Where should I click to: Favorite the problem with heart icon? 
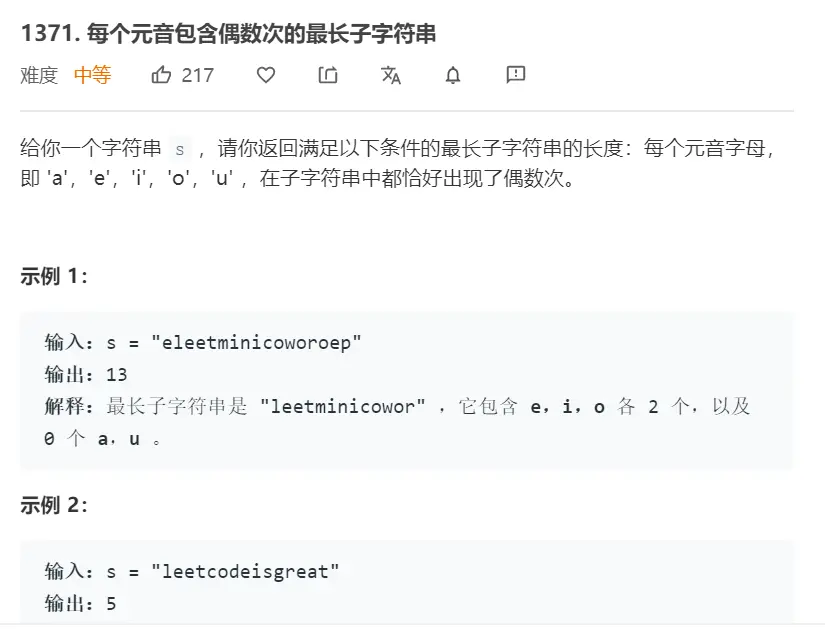coord(266,75)
